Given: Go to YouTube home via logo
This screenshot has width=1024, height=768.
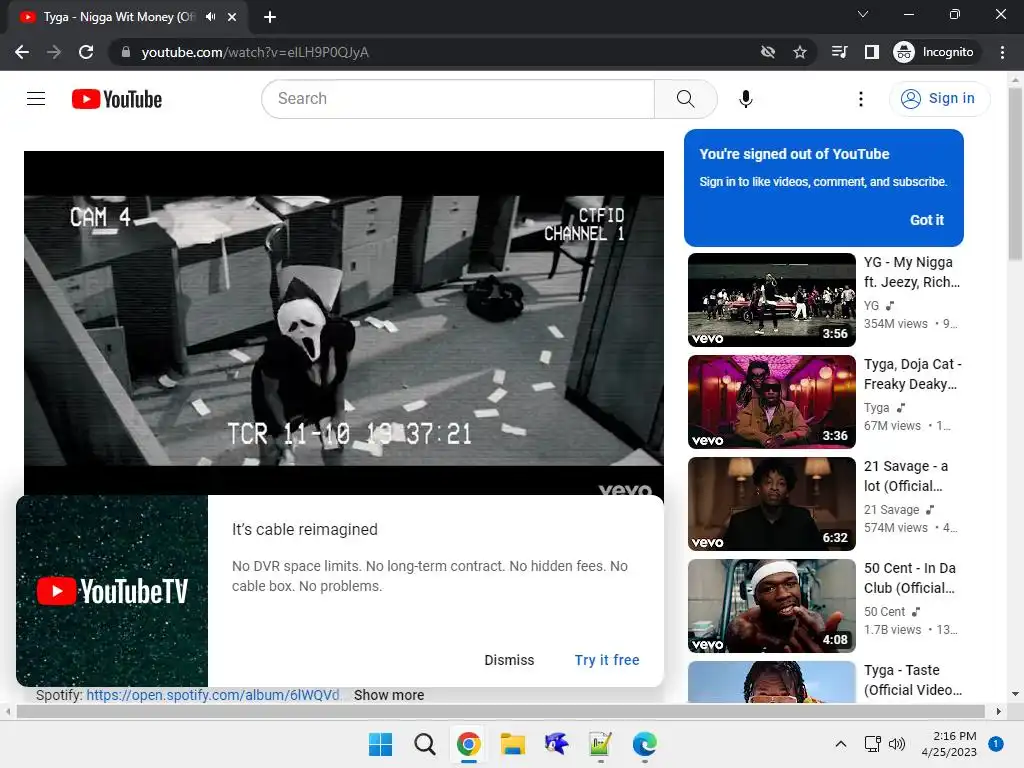Looking at the screenshot, I should click(x=117, y=99).
